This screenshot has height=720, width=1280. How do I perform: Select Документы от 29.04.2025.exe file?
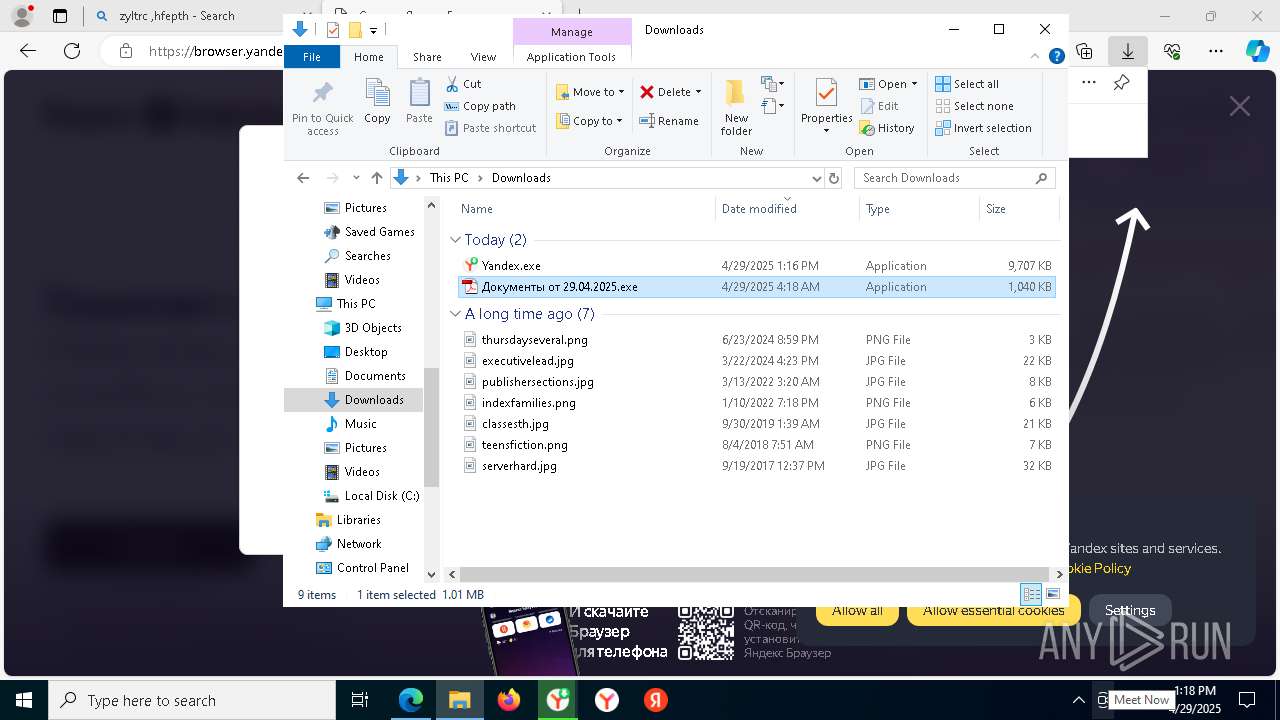(757, 287)
